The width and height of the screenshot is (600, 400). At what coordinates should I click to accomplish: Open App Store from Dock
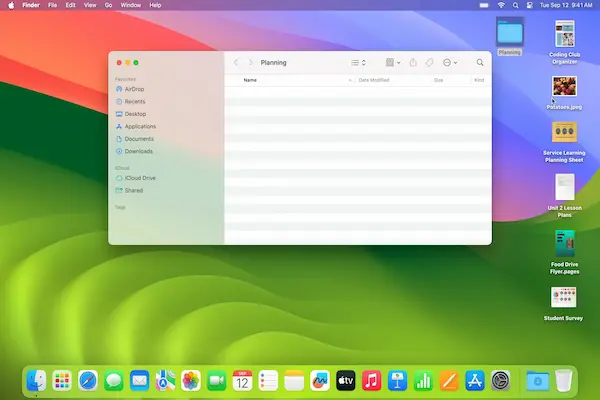click(474, 380)
